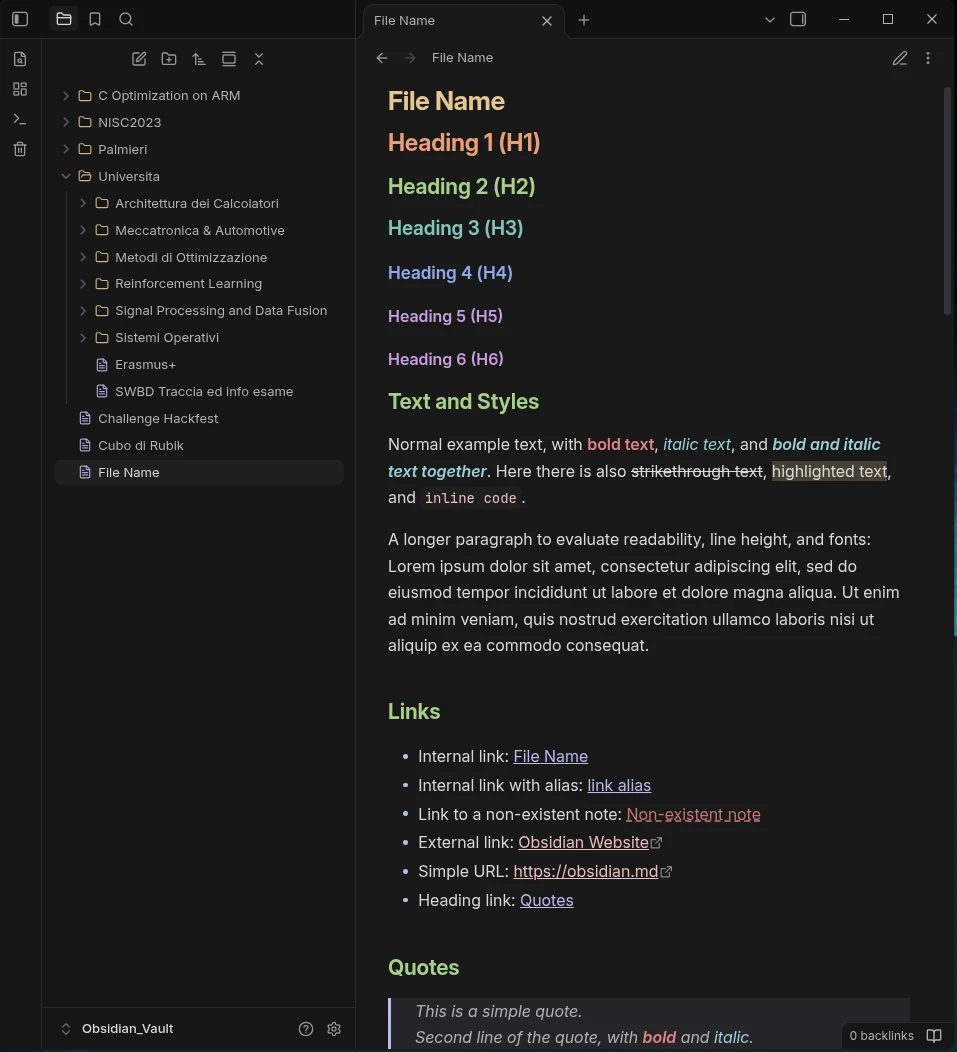The width and height of the screenshot is (957, 1052).
Task: Toggle reading view book icon in status bar
Action: [934, 1036]
